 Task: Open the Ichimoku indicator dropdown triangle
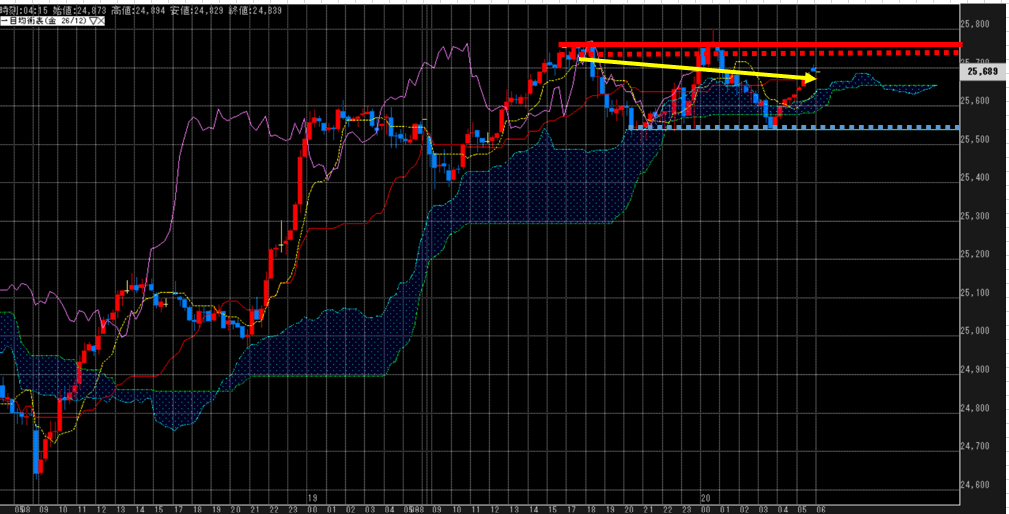click(x=92, y=18)
